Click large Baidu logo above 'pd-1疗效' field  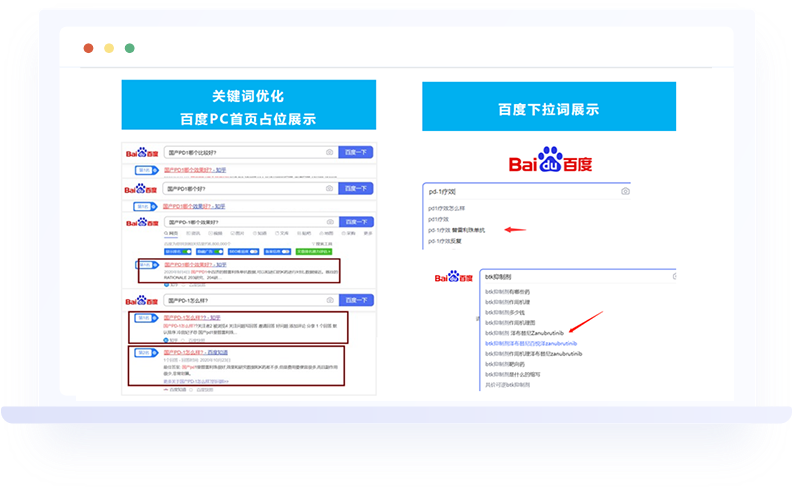550,160
